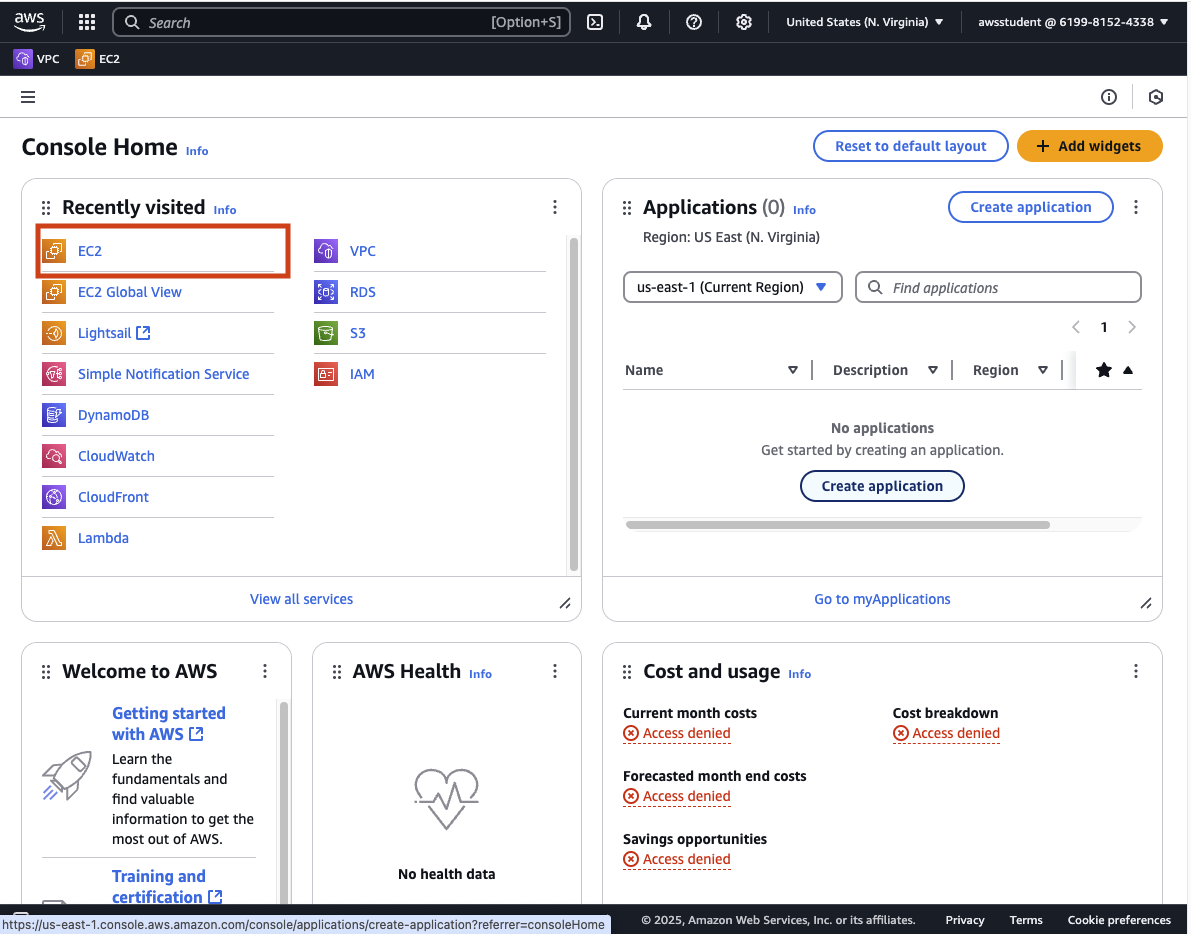Open the settings gear icon
Screen dimensions: 1191x934
point(744,22)
